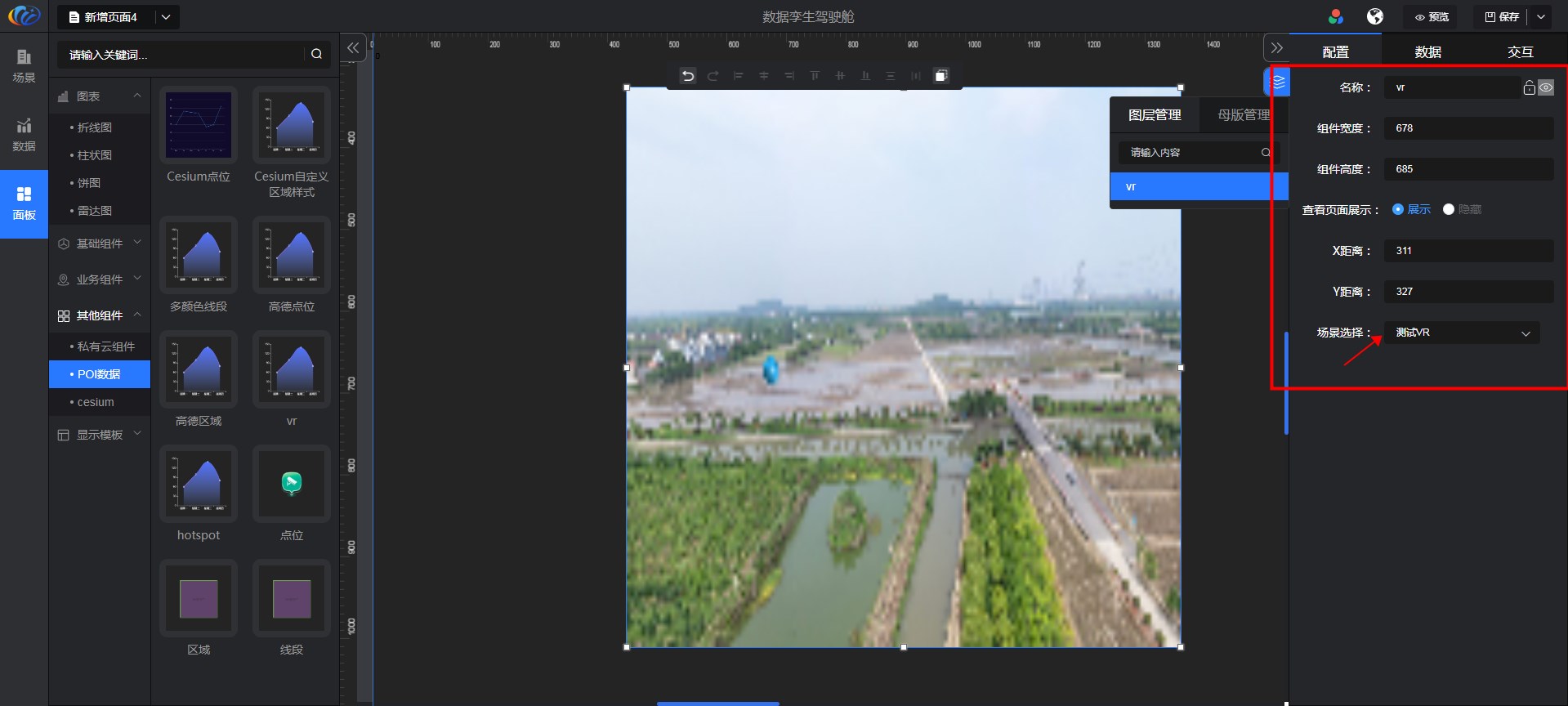Click the globe icon in top bar
The height and width of the screenshot is (706, 1568).
1375,16
